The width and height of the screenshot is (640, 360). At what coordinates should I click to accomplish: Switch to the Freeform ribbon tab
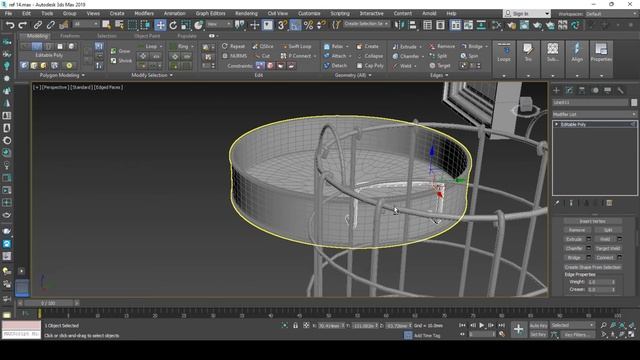(70, 36)
